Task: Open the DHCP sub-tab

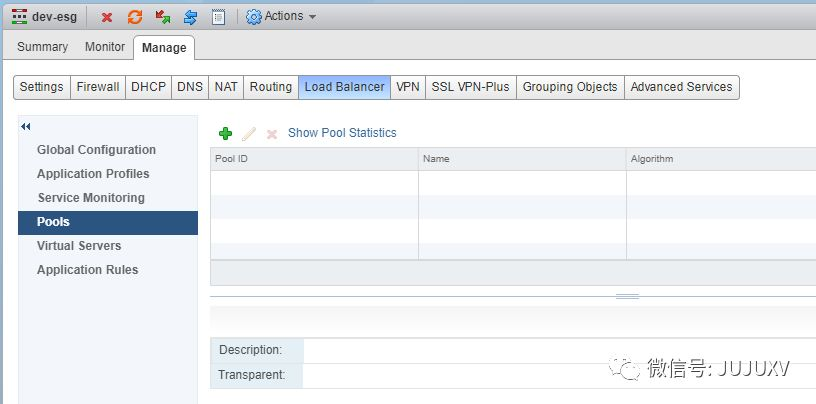Action: 148,87
